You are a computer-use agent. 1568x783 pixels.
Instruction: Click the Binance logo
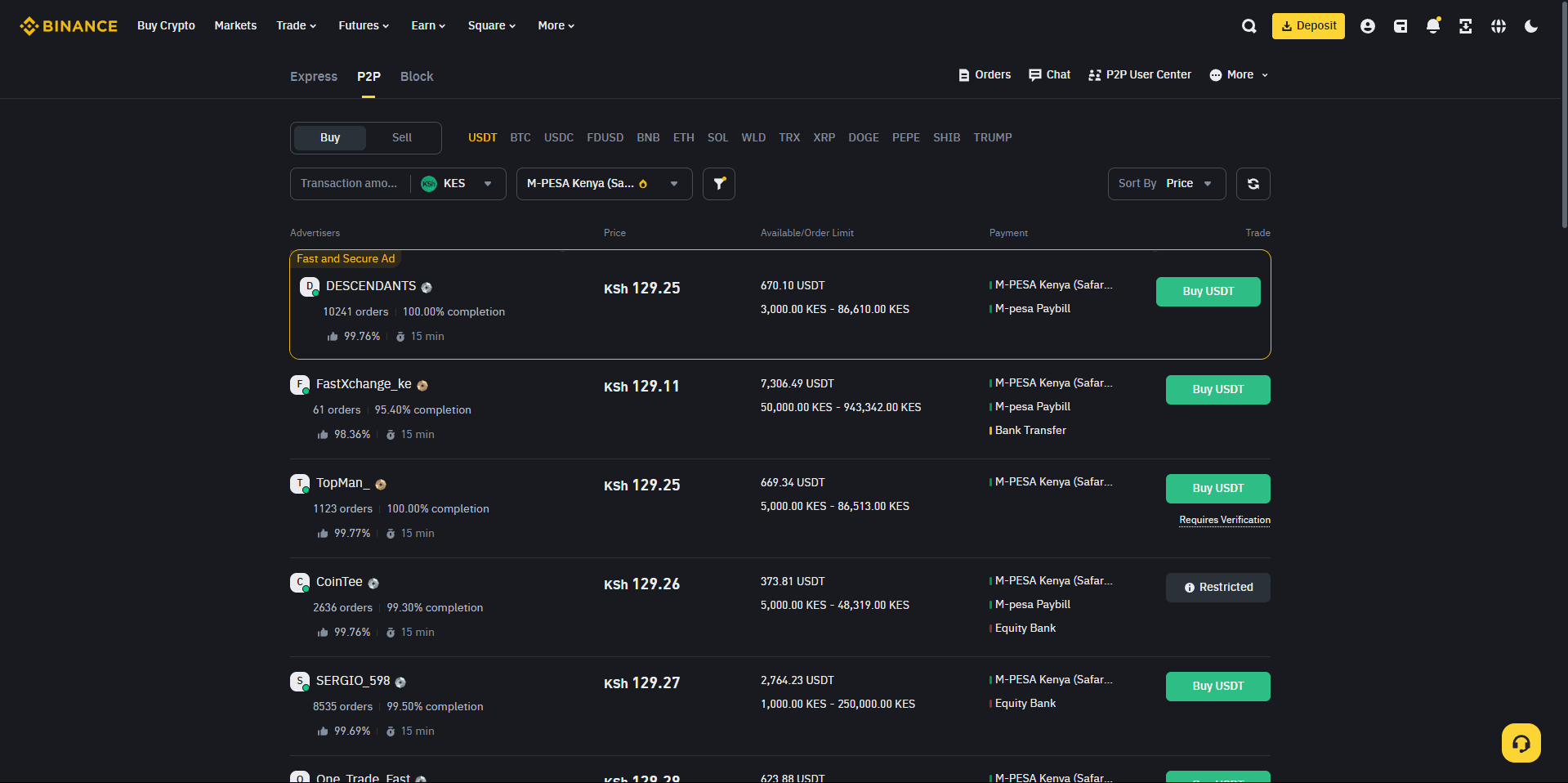[x=68, y=25]
